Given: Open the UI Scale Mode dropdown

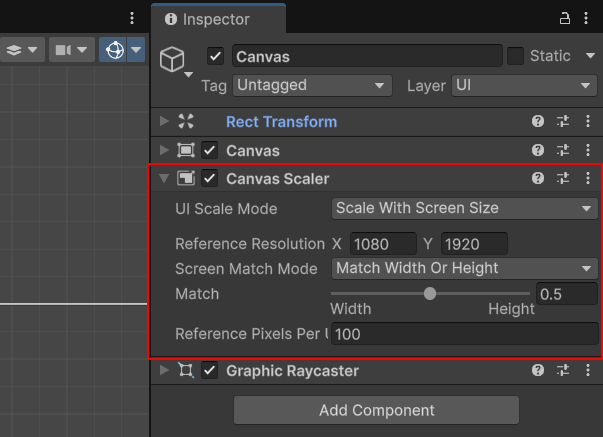Looking at the screenshot, I should [464, 208].
